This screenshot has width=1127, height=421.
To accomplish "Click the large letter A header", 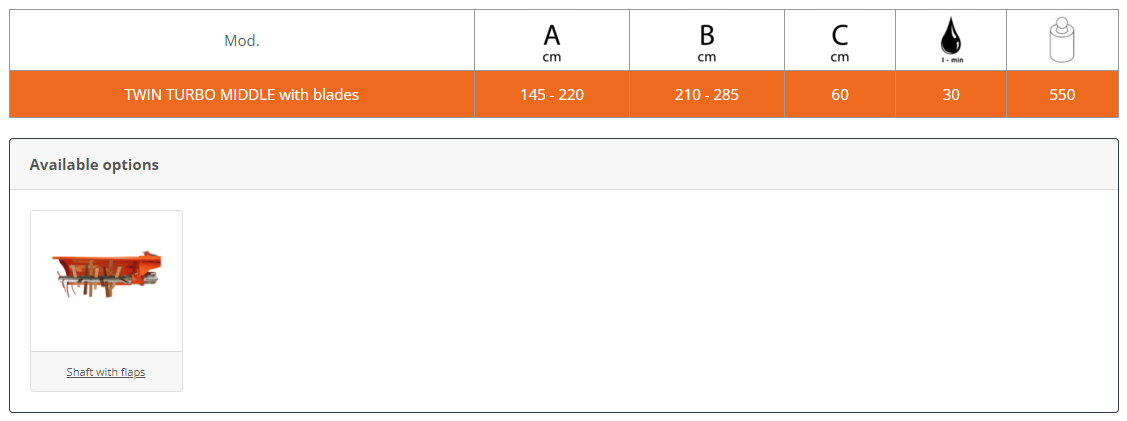I will point(552,35).
